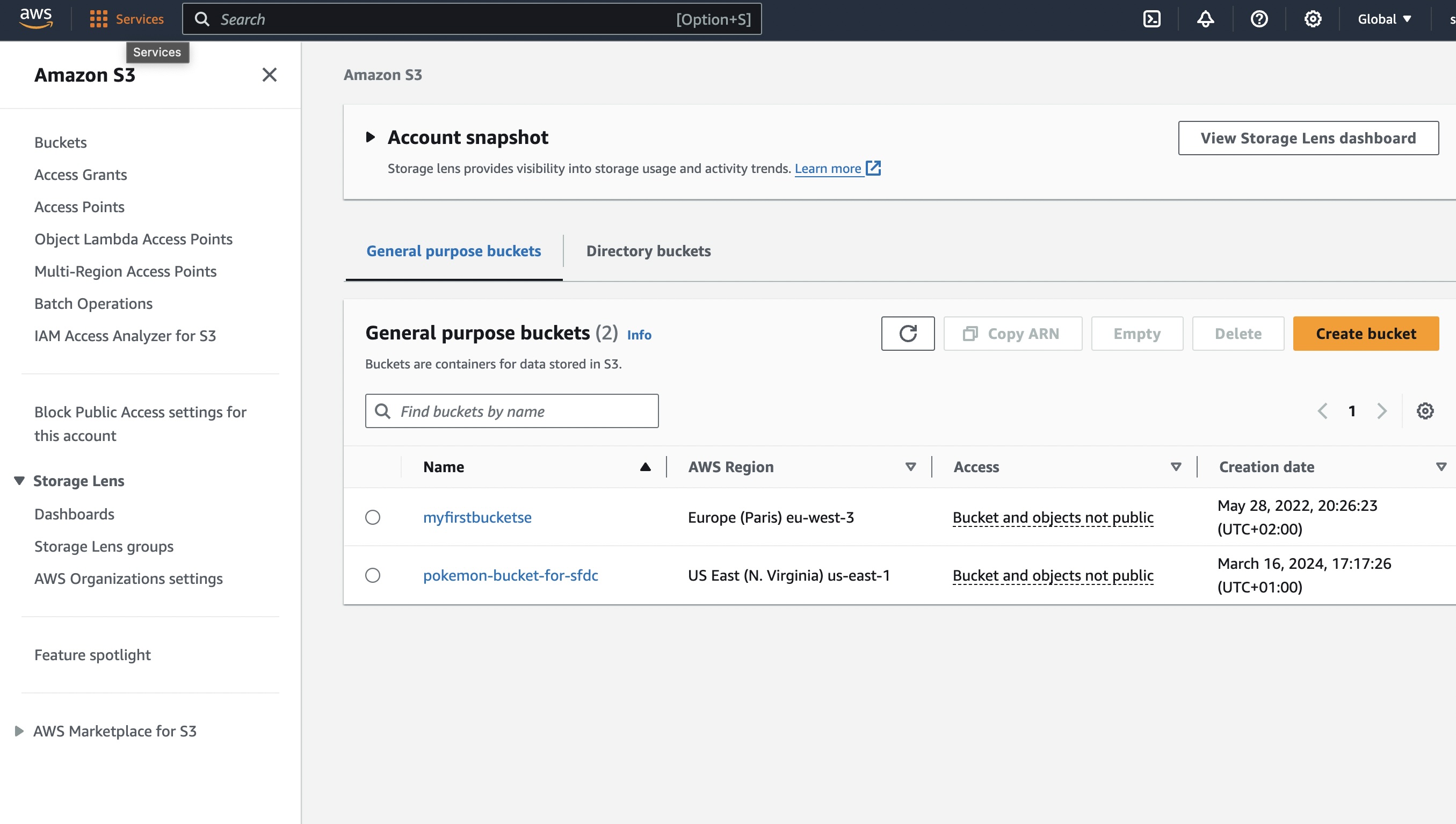Open table preferences gear icon
Screen dimensions: 1456x824
point(1425,411)
